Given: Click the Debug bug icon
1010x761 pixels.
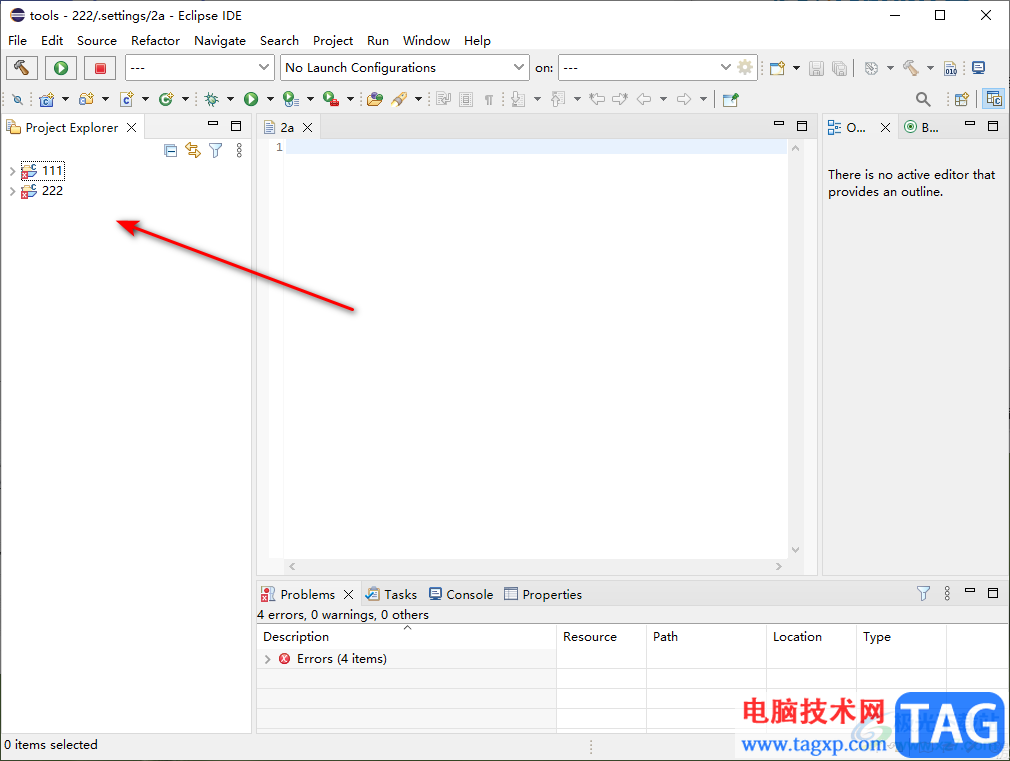Looking at the screenshot, I should coord(211,99).
